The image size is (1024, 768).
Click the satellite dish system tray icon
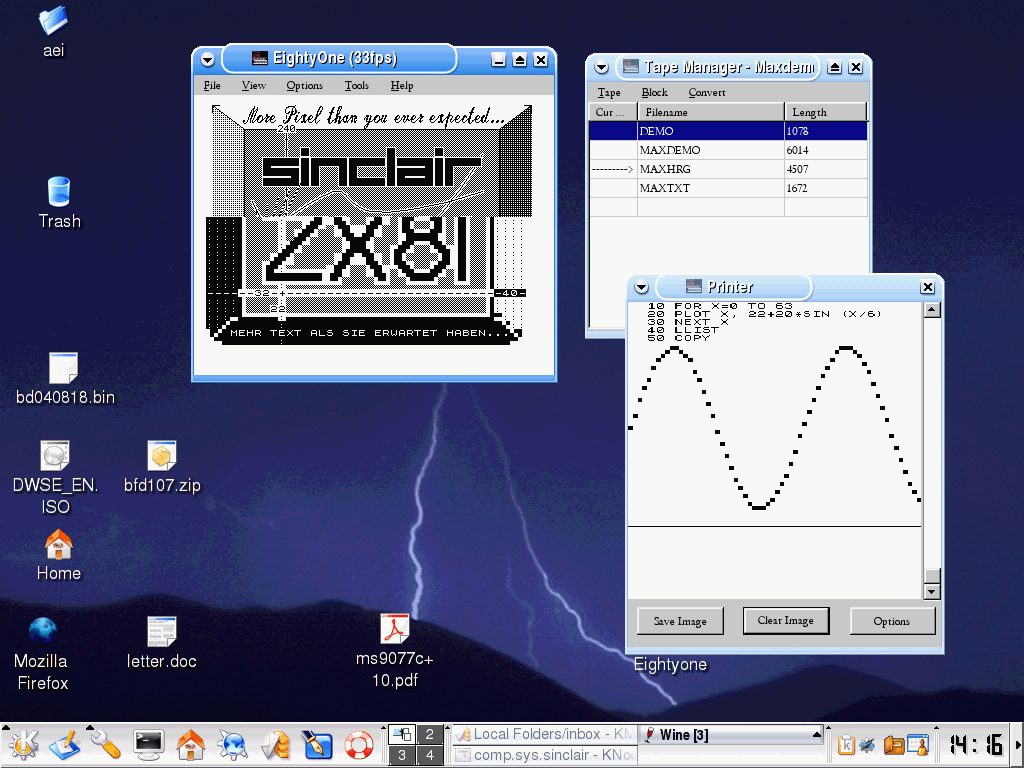pyautogui.click(x=867, y=744)
